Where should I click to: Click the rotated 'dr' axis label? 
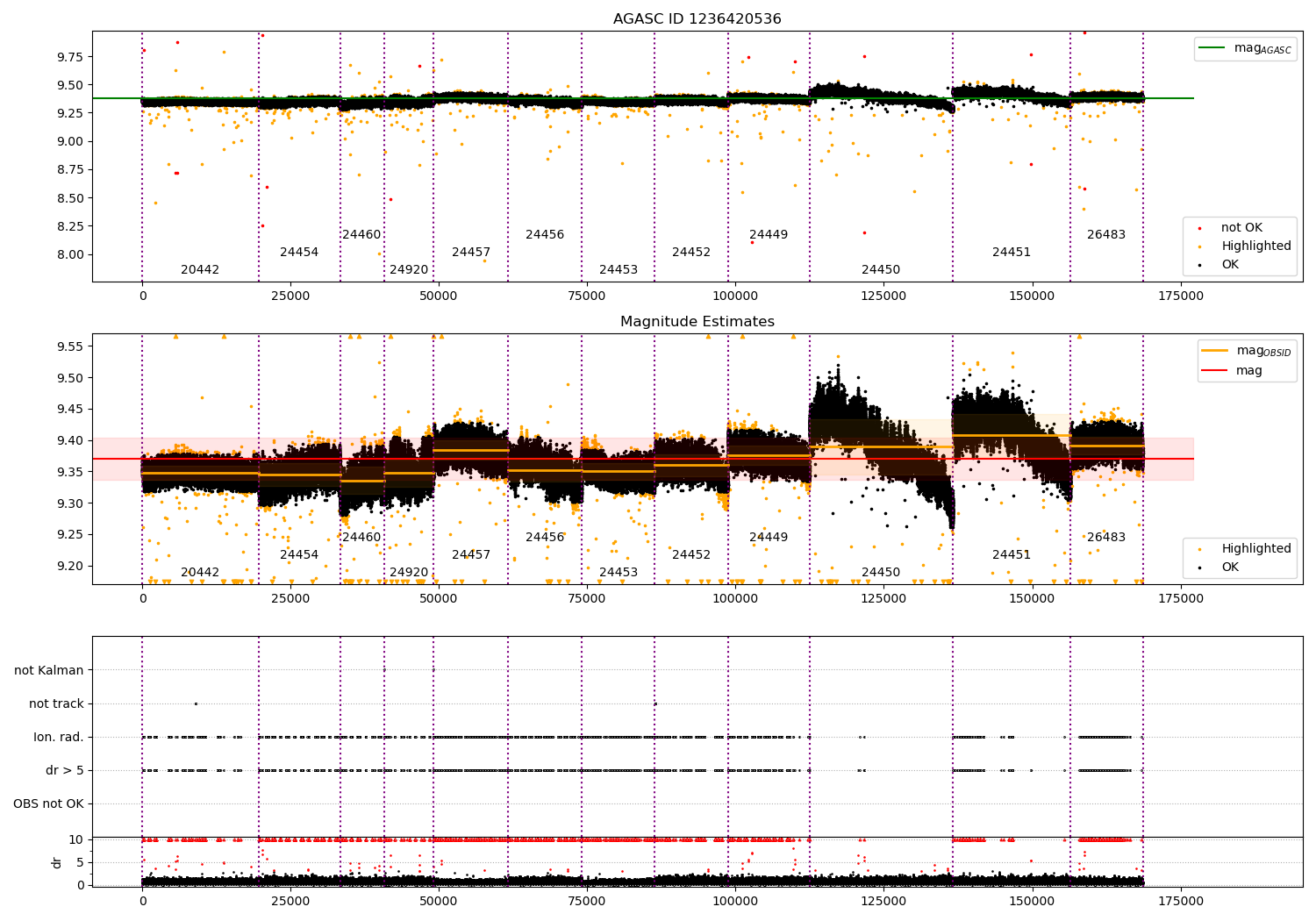57,862
